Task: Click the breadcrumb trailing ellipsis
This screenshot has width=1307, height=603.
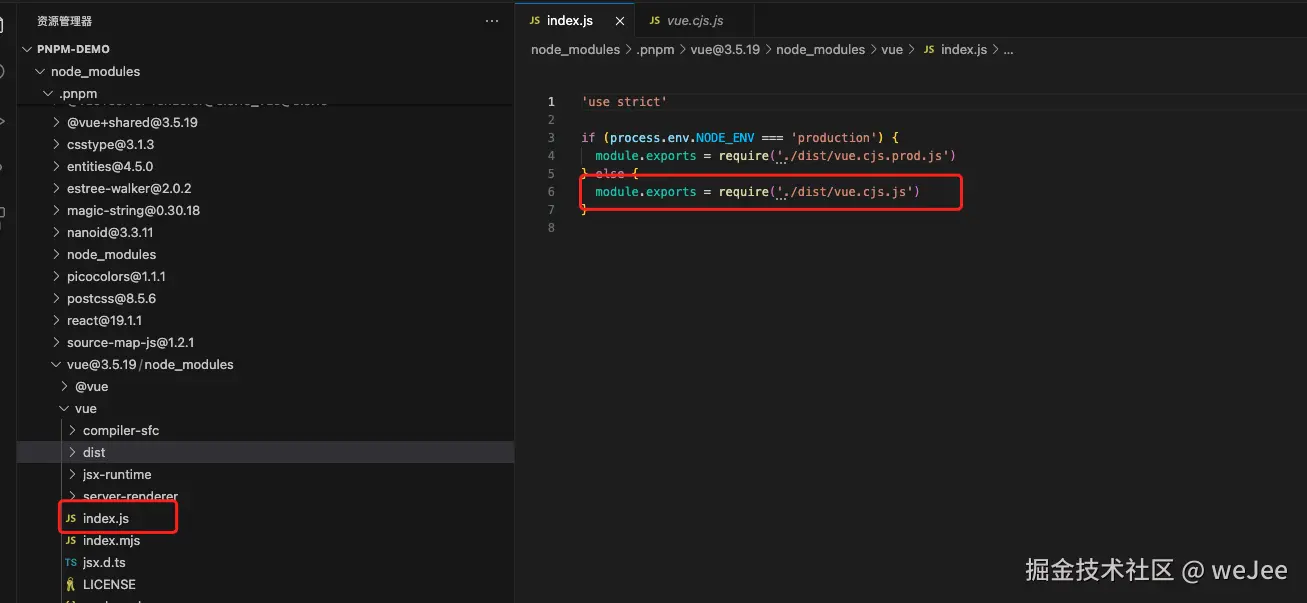Action: pyautogui.click(x=1008, y=49)
